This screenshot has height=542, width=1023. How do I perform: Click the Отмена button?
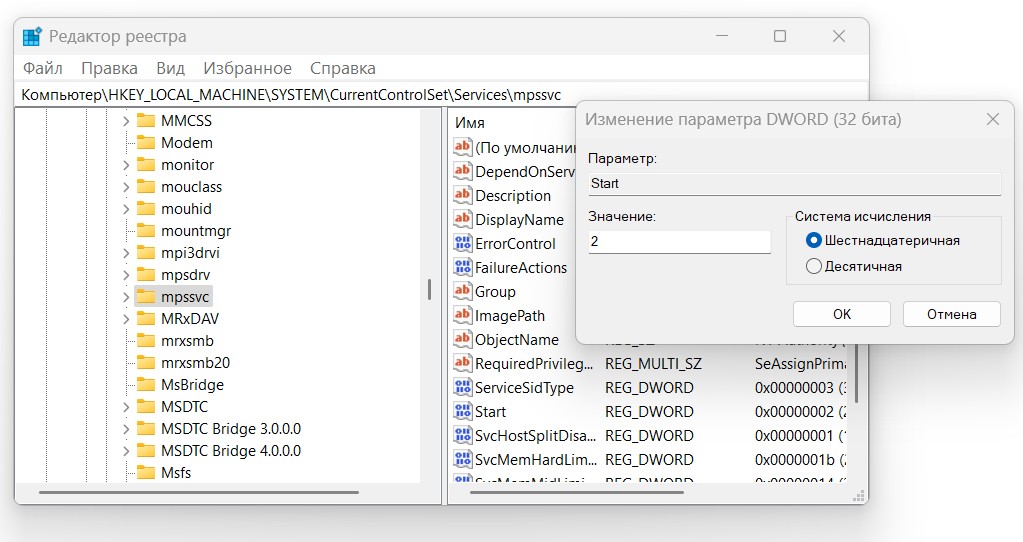pos(952,314)
